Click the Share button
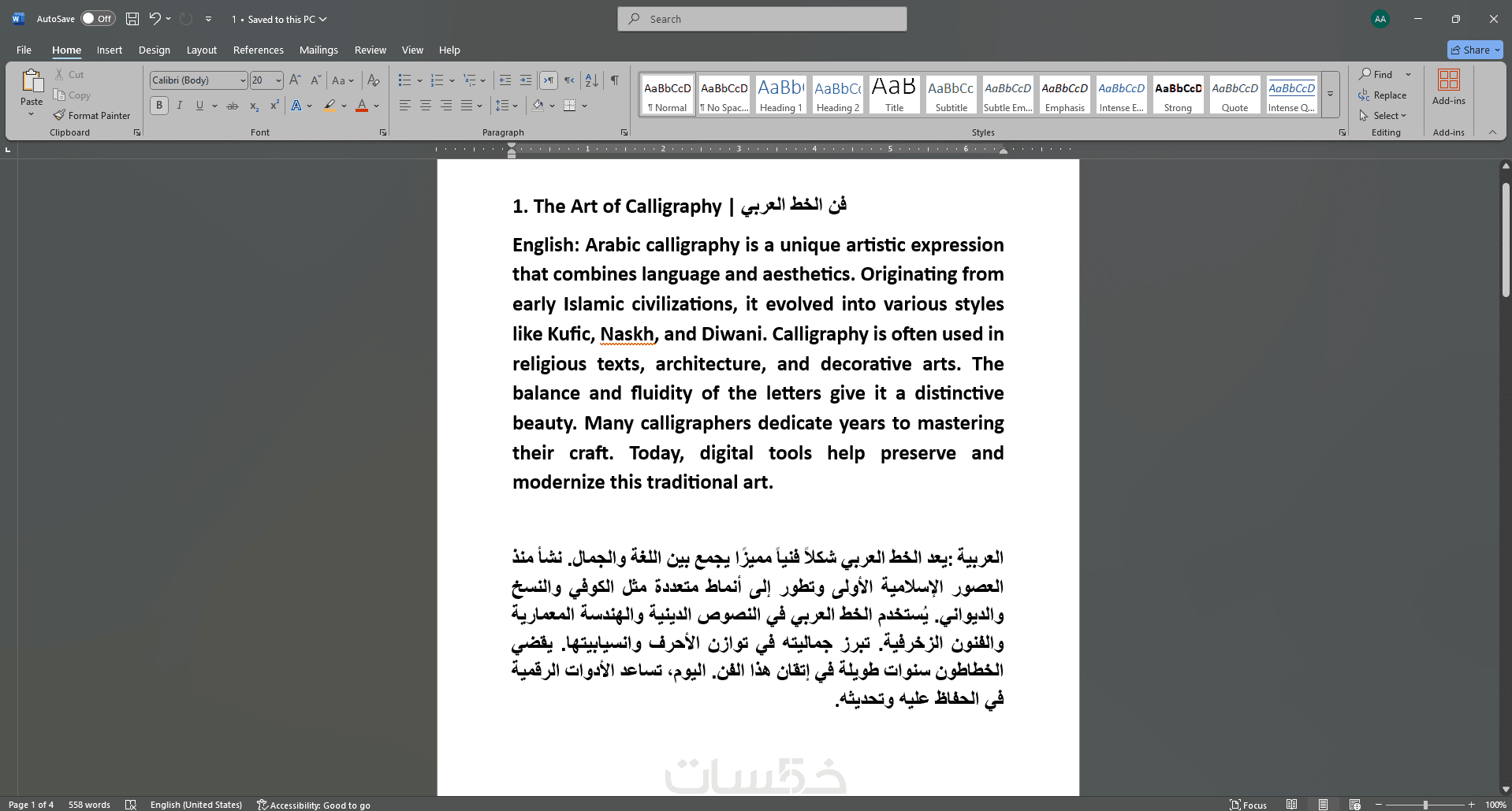1512x811 pixels. click(x=1475, y=50)
